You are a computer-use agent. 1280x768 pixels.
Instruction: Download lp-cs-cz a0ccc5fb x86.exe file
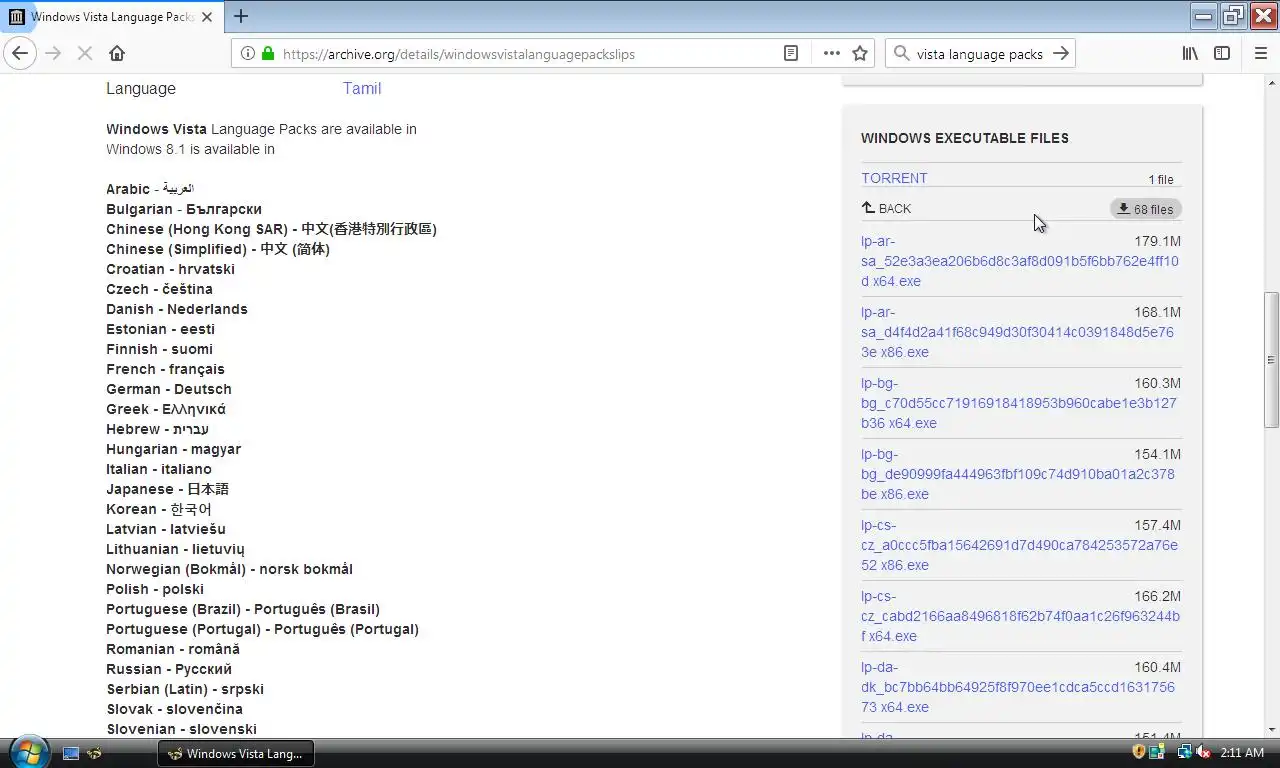1020,545
